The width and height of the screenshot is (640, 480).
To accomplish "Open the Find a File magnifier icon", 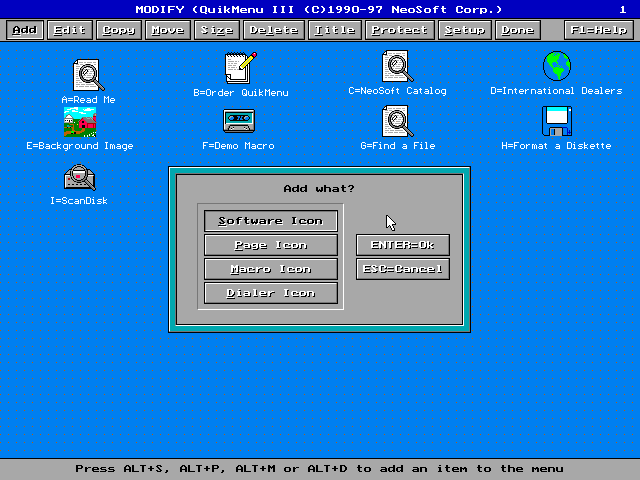I will (x=398, y=121).
